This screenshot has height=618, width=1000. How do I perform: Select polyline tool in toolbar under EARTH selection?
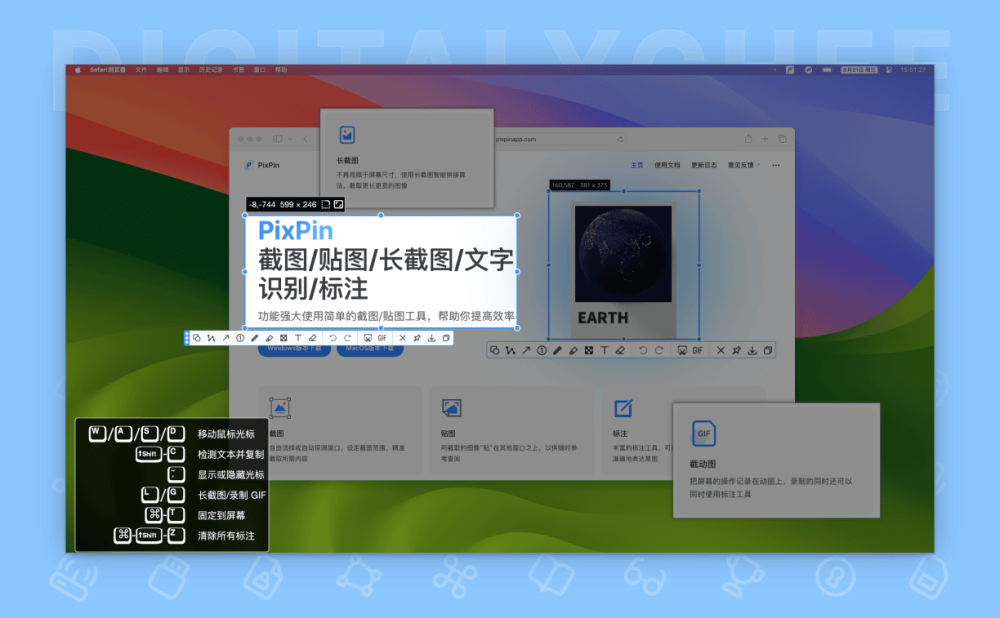click(510, 350)
